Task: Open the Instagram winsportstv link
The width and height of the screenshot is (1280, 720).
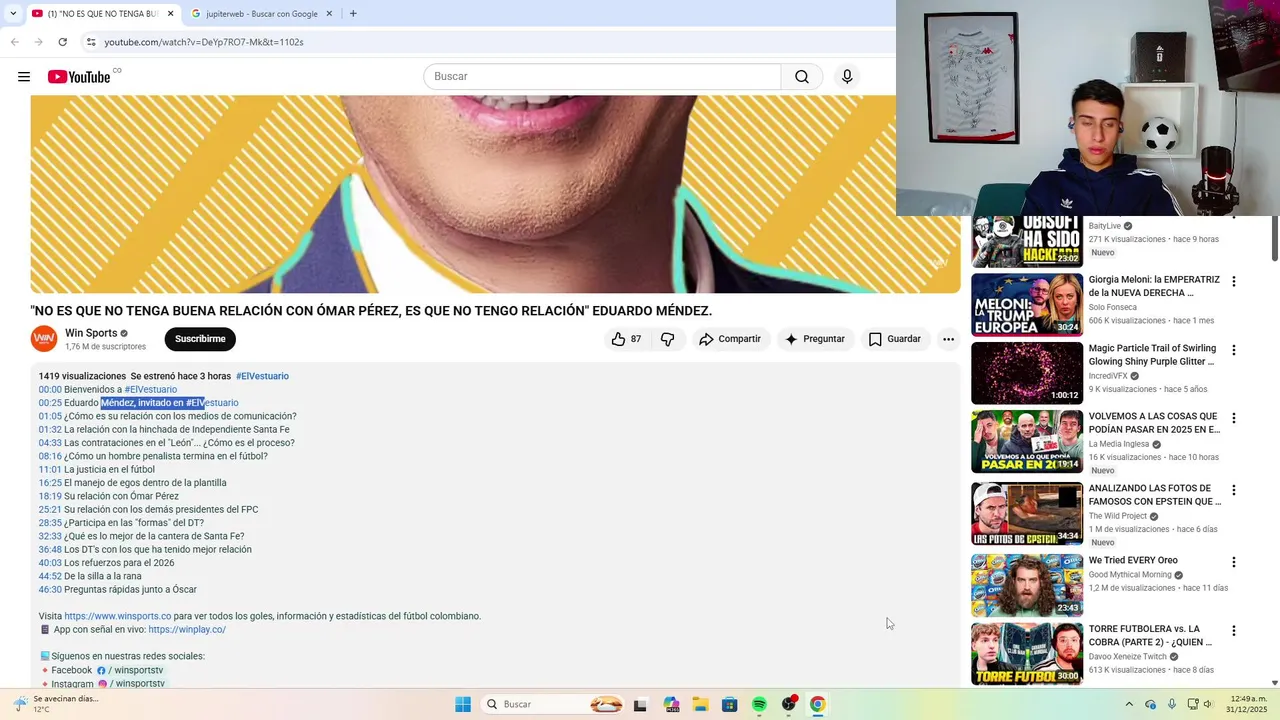Action: tap(132, 684)
